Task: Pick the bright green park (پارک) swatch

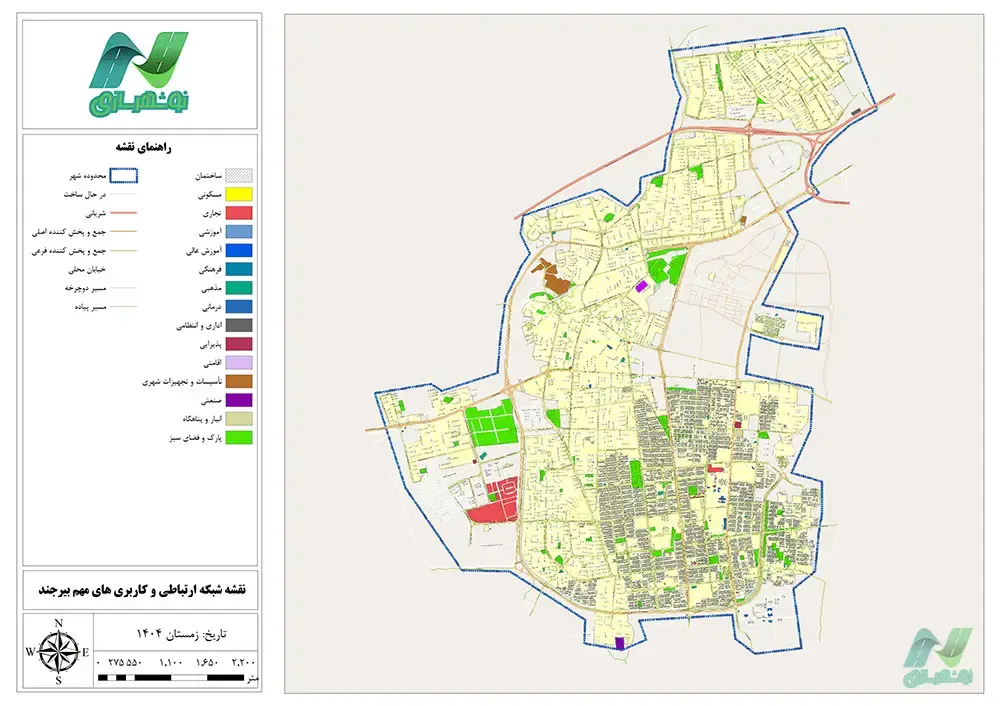Action: (238, 438)
